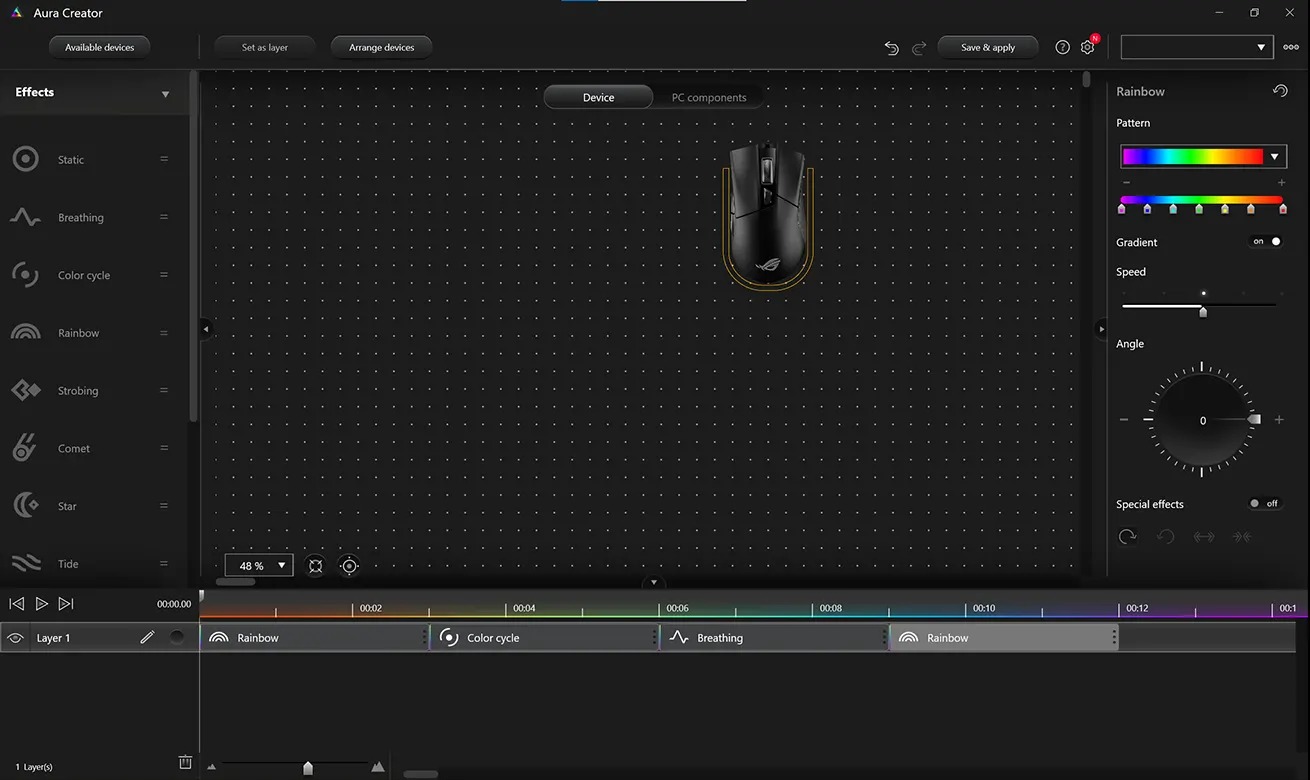This screenshot has height=780, width=1310.
Task: Click the 00:06 mark on timeline ruler
Action: (677, 608)
